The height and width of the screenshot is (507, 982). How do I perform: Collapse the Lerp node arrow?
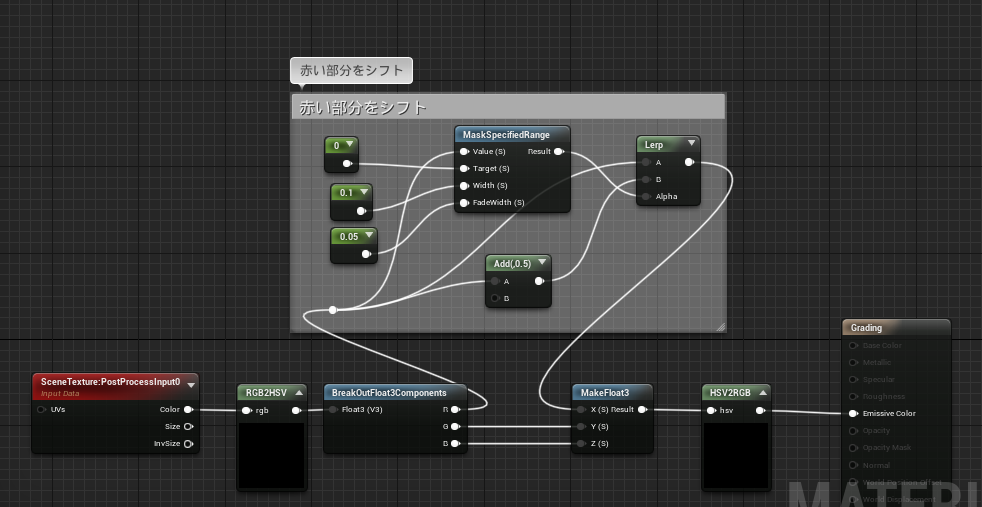pos(691,143)
